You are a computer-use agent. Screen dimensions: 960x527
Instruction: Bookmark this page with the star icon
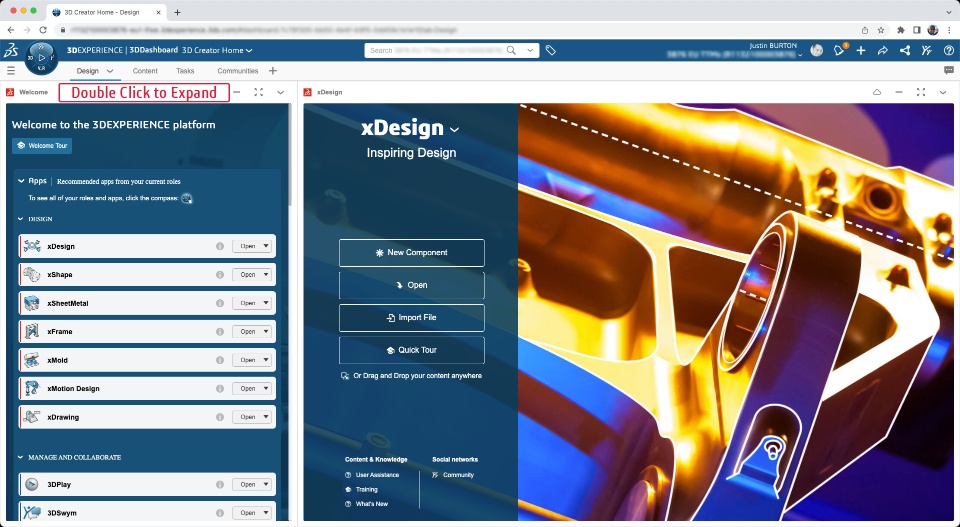(881, 30)
